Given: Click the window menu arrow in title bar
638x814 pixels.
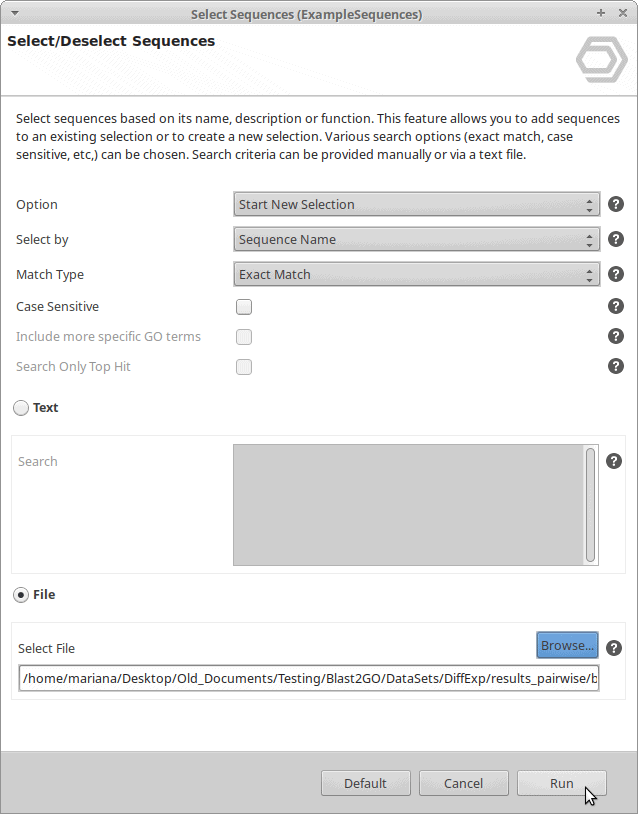Looking at the screenshot, I should (x=15, y=13).
